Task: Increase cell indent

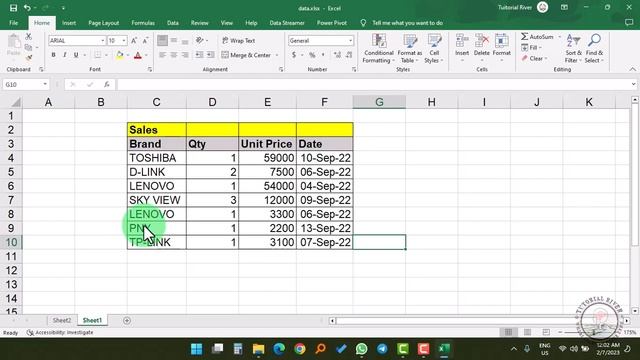Action: [x=211, y=55]
